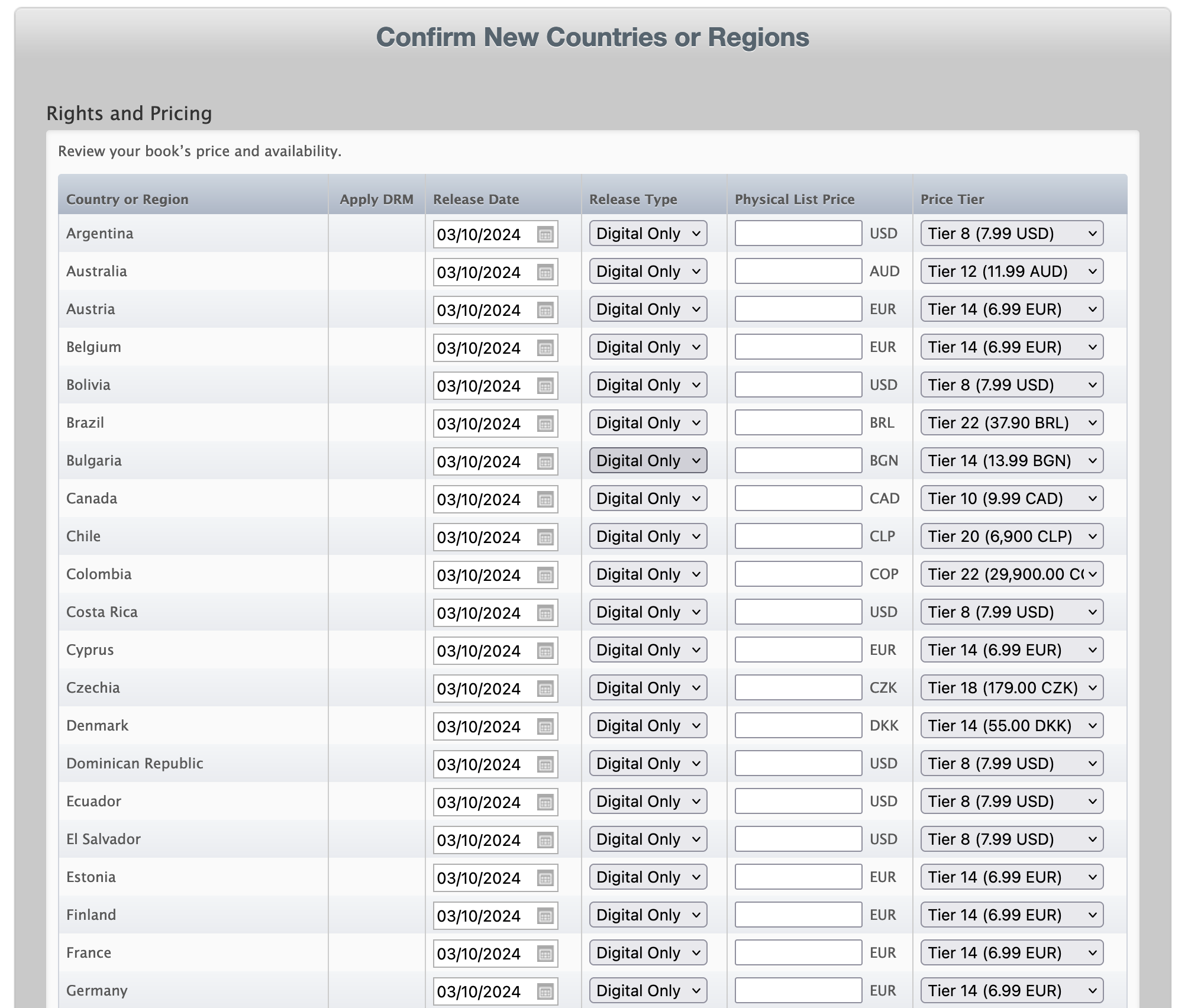
Task: Click calendar icon in Colombia row
Action: click(545, 575)
